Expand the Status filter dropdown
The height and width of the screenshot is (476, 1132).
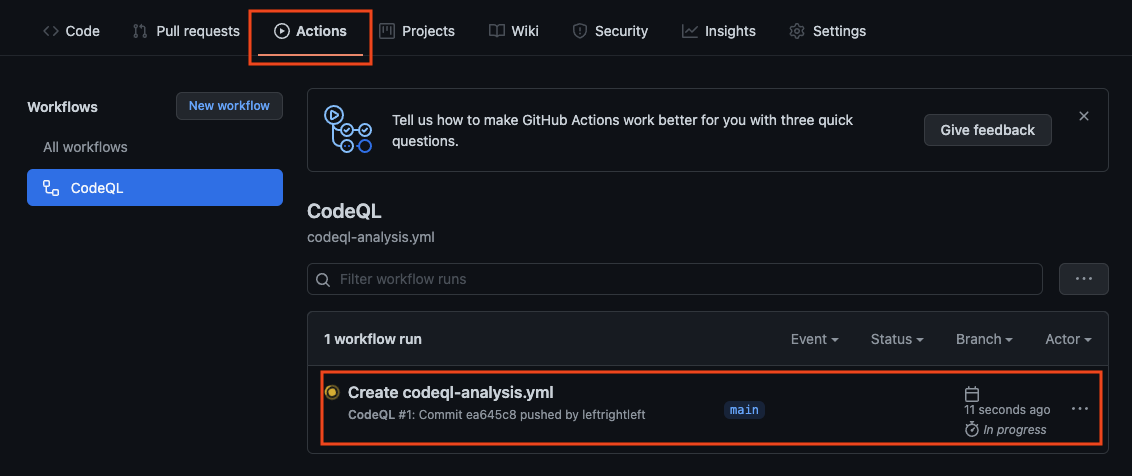coord(897,339)
